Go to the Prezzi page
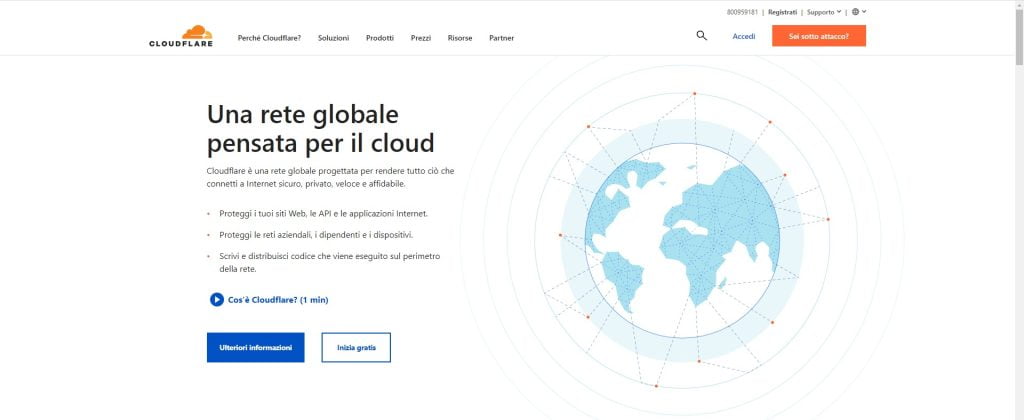This screenshot has height=420, width=1024. coord(420,38)
